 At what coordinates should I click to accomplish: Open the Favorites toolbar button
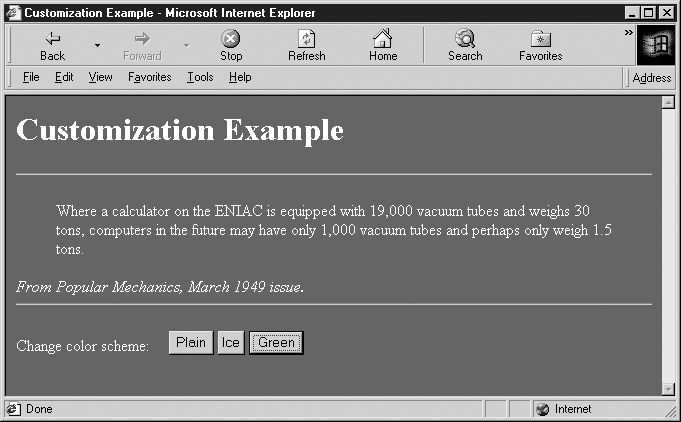(x=540, y=44)
